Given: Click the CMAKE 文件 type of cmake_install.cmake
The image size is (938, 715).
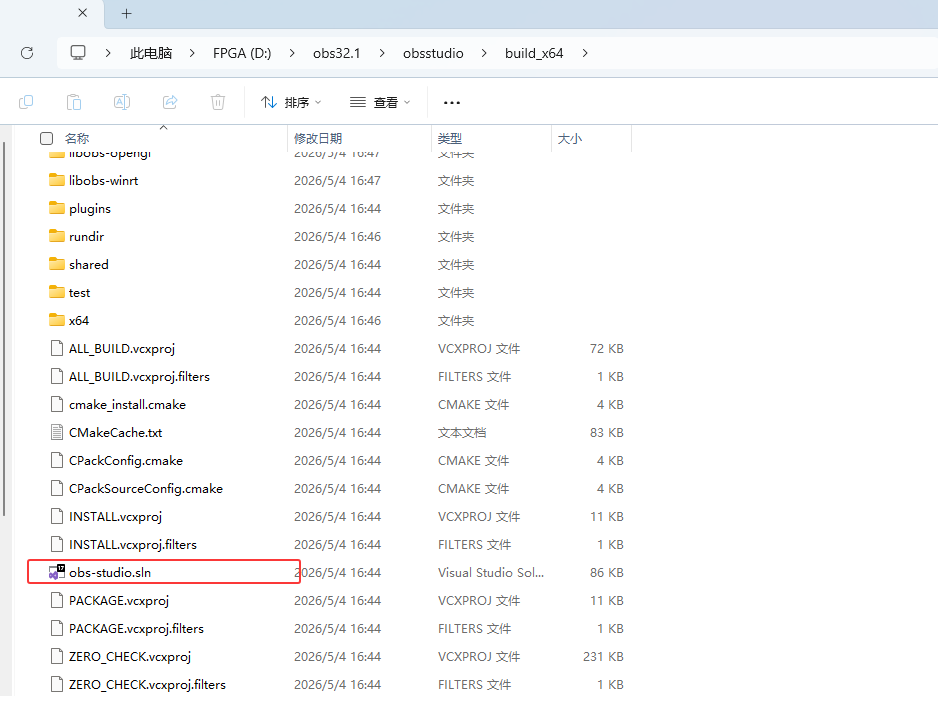Looking at the screenshot, I should point(473,404).
